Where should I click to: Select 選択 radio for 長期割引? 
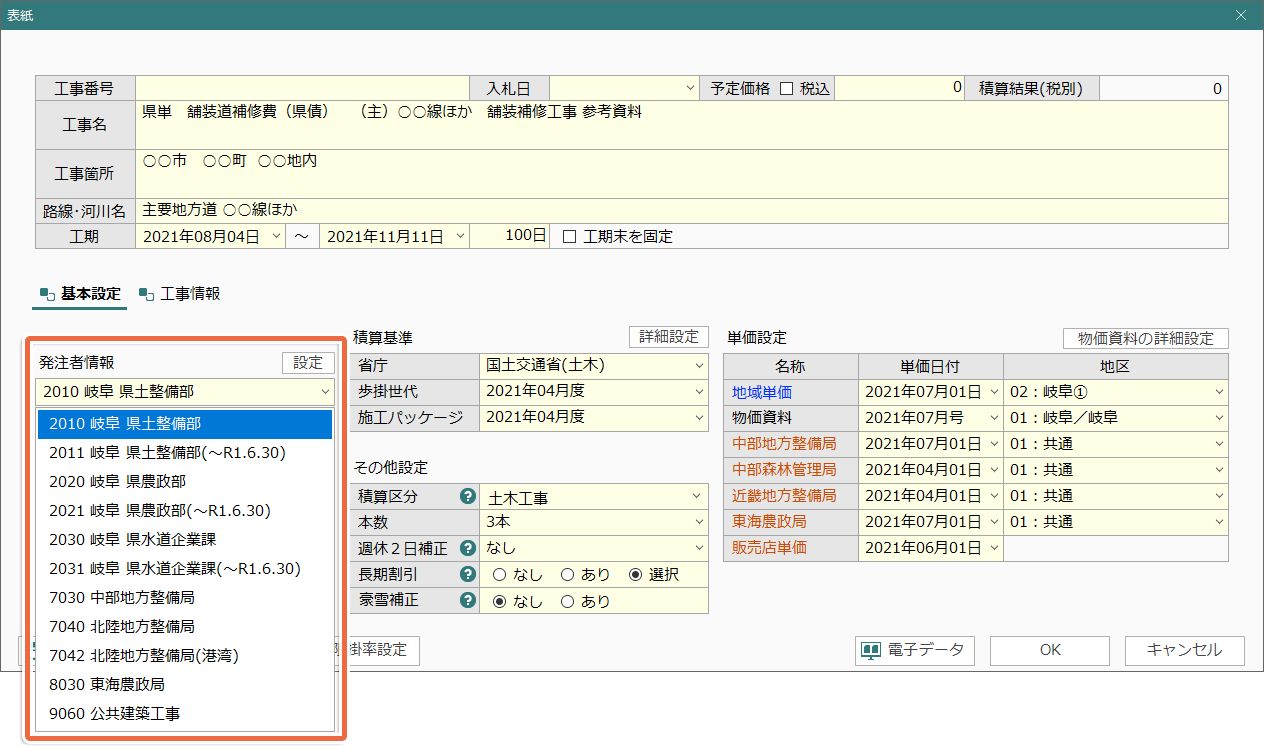click(635, 575)
